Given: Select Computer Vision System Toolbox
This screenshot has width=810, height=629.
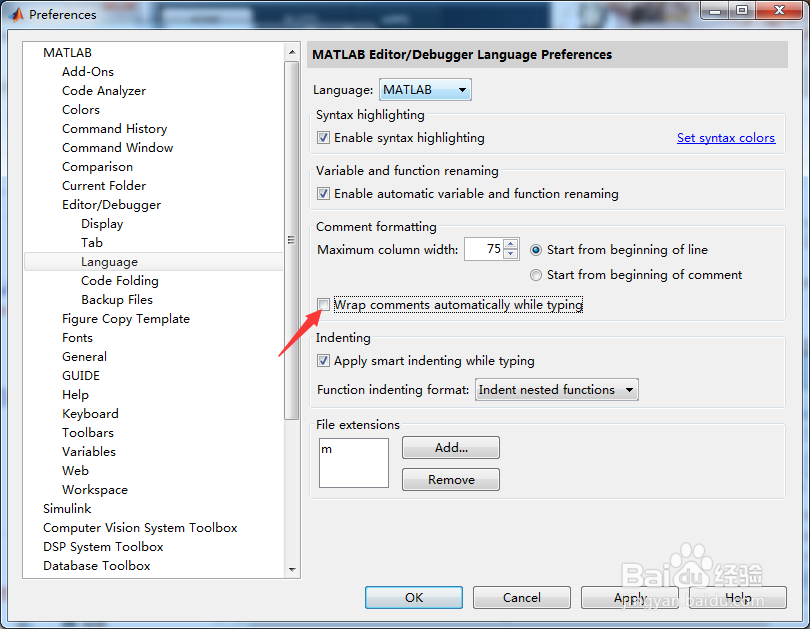Looking at the screenshot, I should point(140,528).
